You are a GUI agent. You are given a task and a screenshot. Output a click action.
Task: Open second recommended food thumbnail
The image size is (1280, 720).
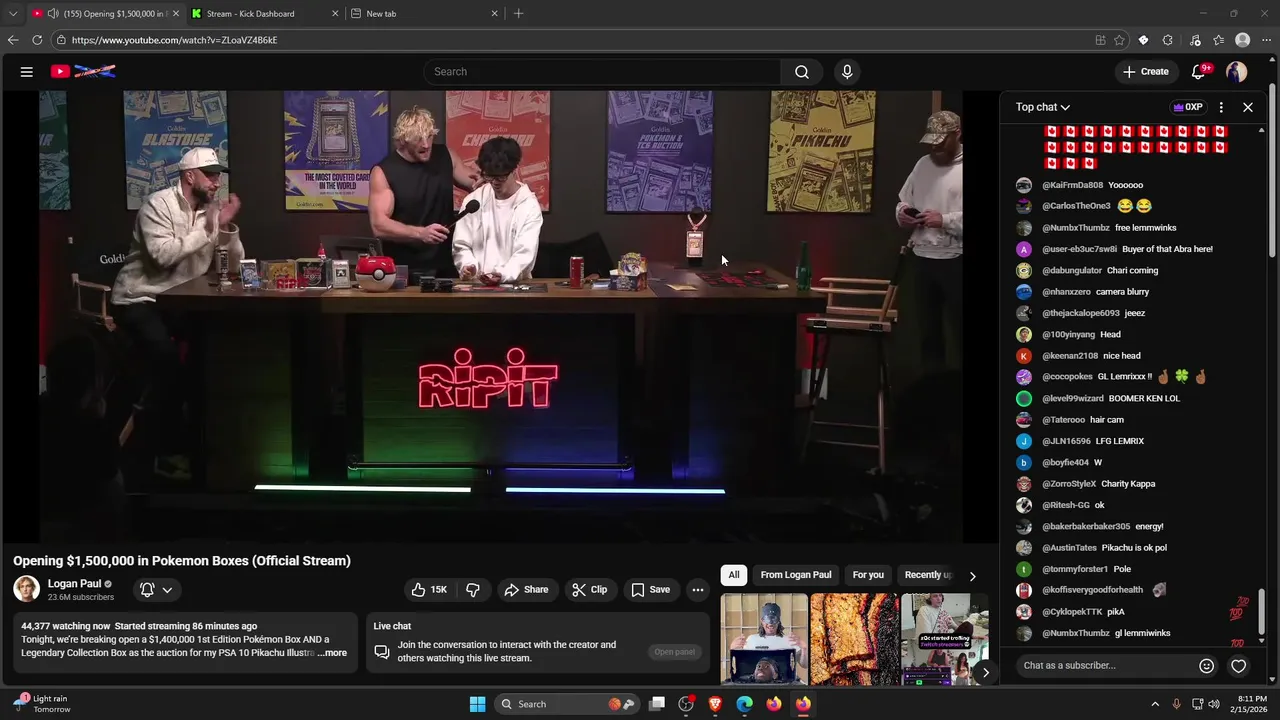(x=855, y=640)
